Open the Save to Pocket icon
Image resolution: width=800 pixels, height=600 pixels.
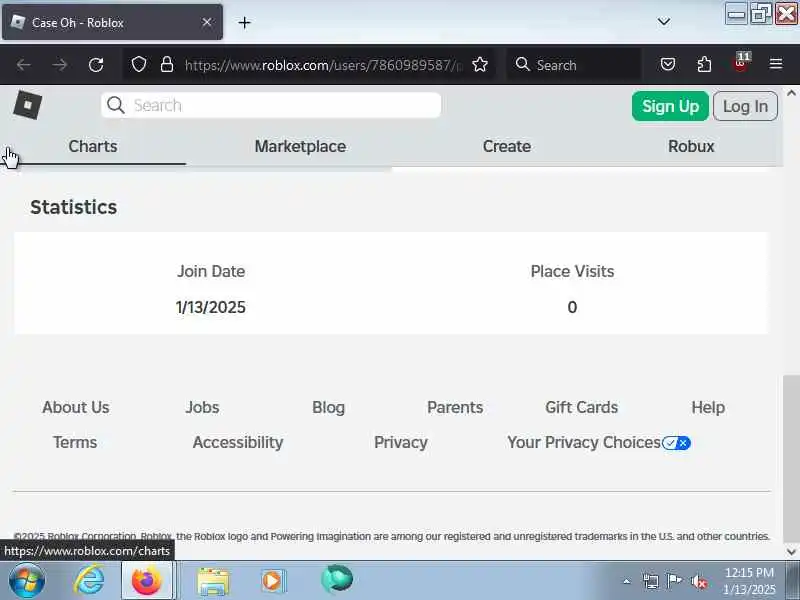pyautogui.click(x=668, y=64)
